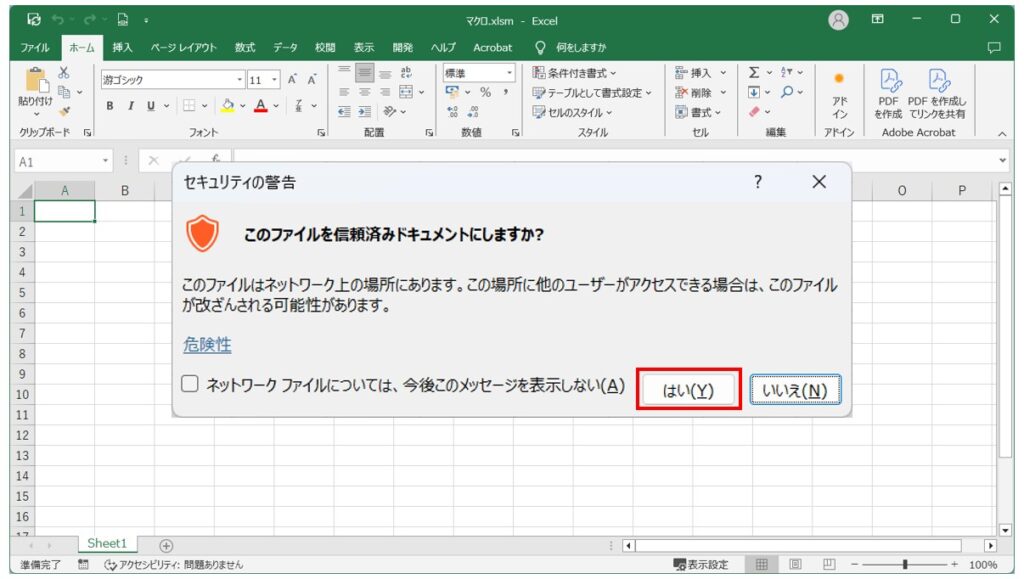Open the fill color dropdown arrow
This screenshot has width=1024, height=579.
click(241, 106)
